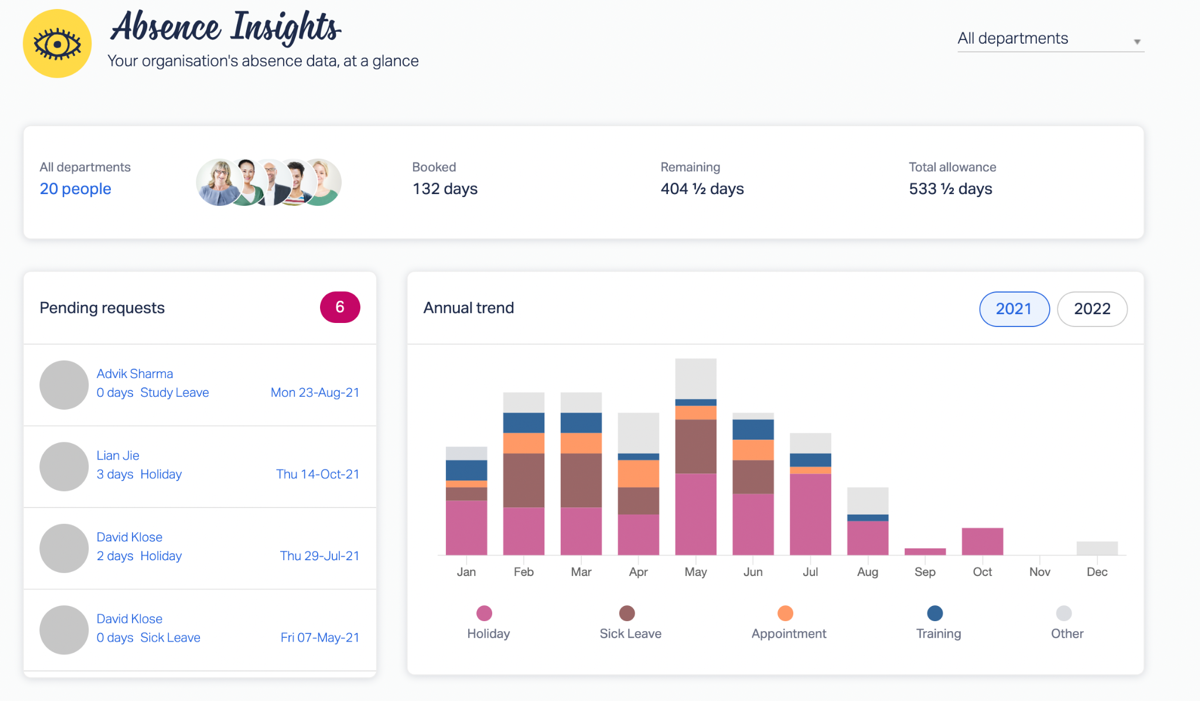The image size is (1200, 701).
Task: Open the 20 people link
Action: (x=75, y=189)
